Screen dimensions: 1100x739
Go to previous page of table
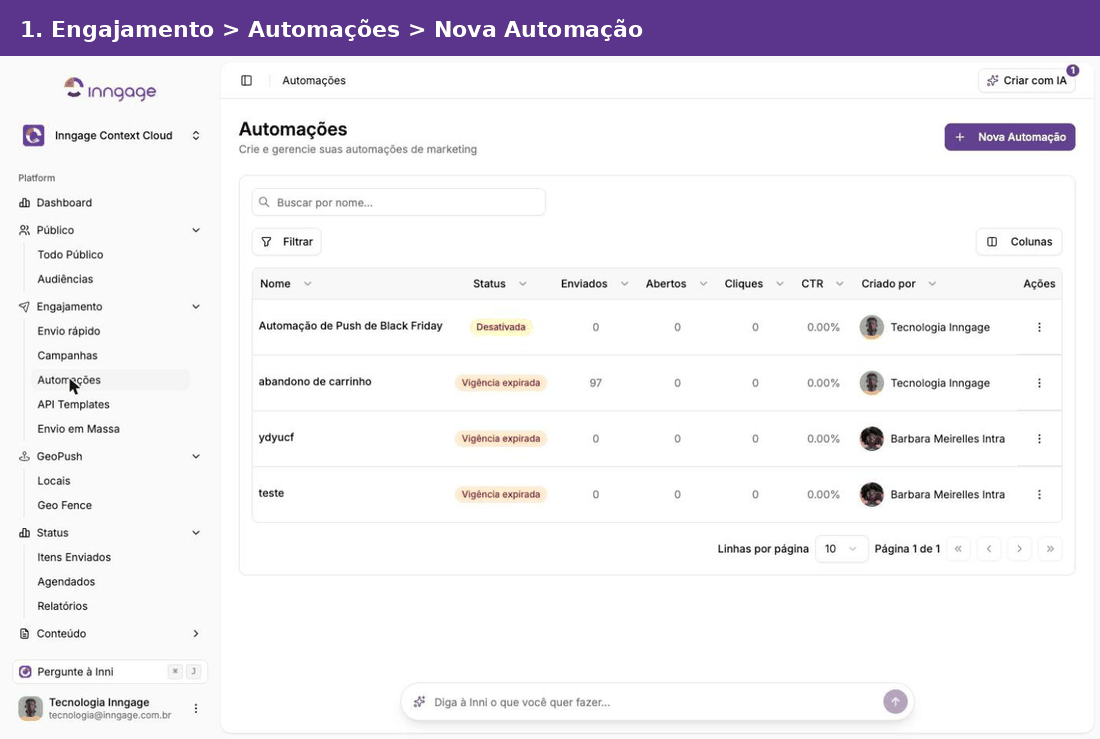tap(989, 549)
